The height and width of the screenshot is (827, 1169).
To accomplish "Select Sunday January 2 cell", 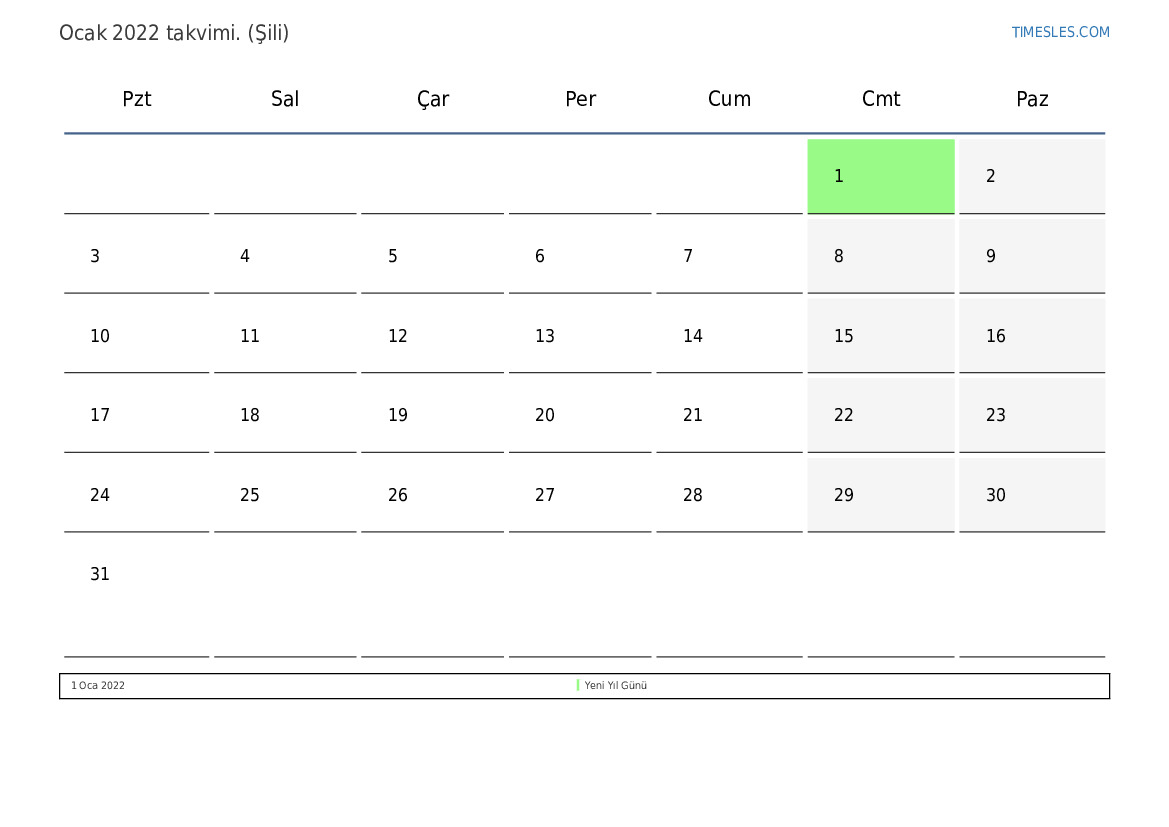I will (x=1031, y=176).
